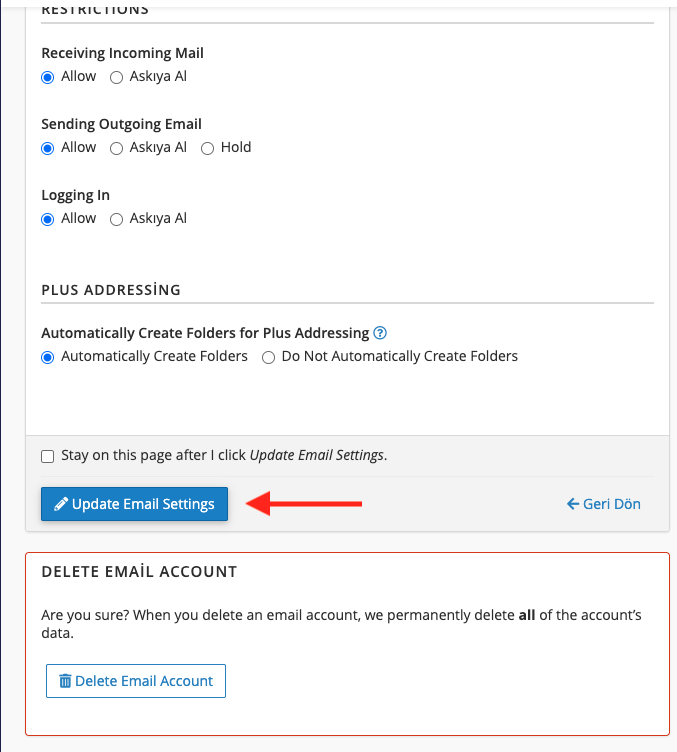The height and width of the screenshot is (752, 677).
Task: Choose Do Not Automatically Create Folders
Action: (268, 357)
